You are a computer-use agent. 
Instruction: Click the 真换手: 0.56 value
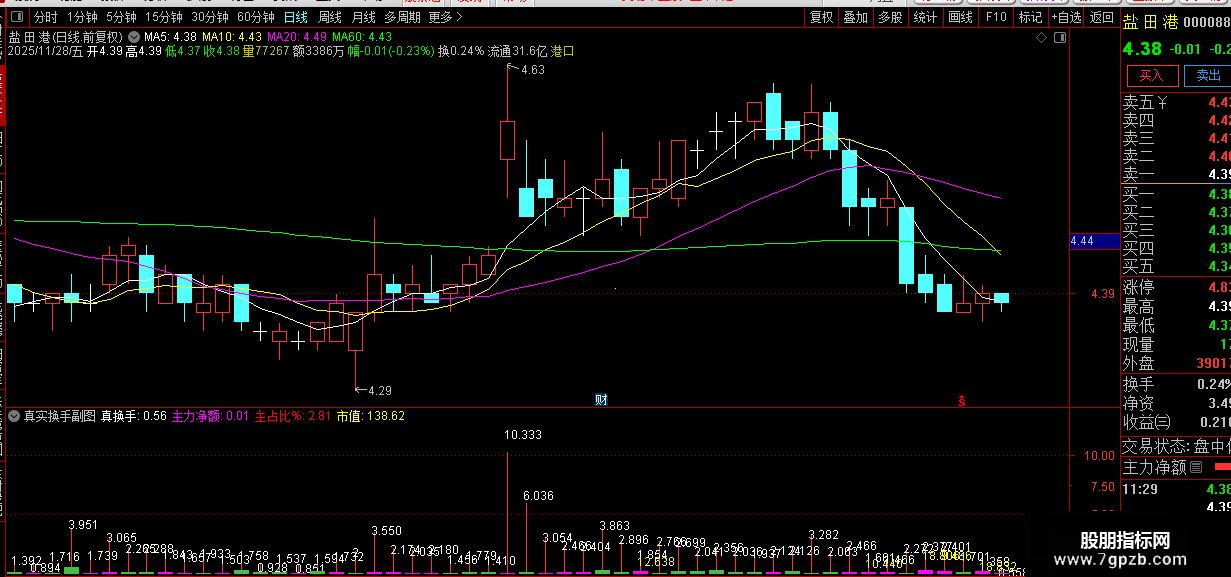tap(133, 415)
